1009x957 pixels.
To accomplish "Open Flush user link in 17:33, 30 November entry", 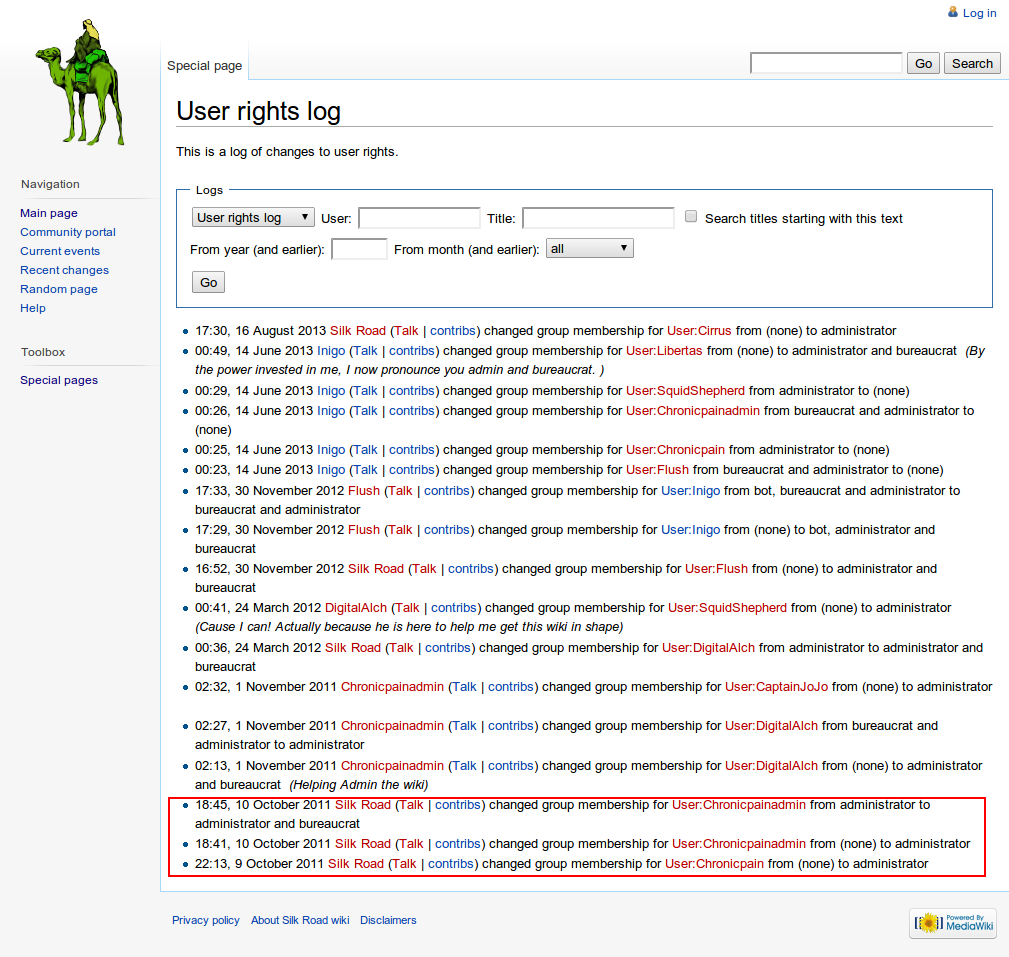I will (x=364, y=491).
